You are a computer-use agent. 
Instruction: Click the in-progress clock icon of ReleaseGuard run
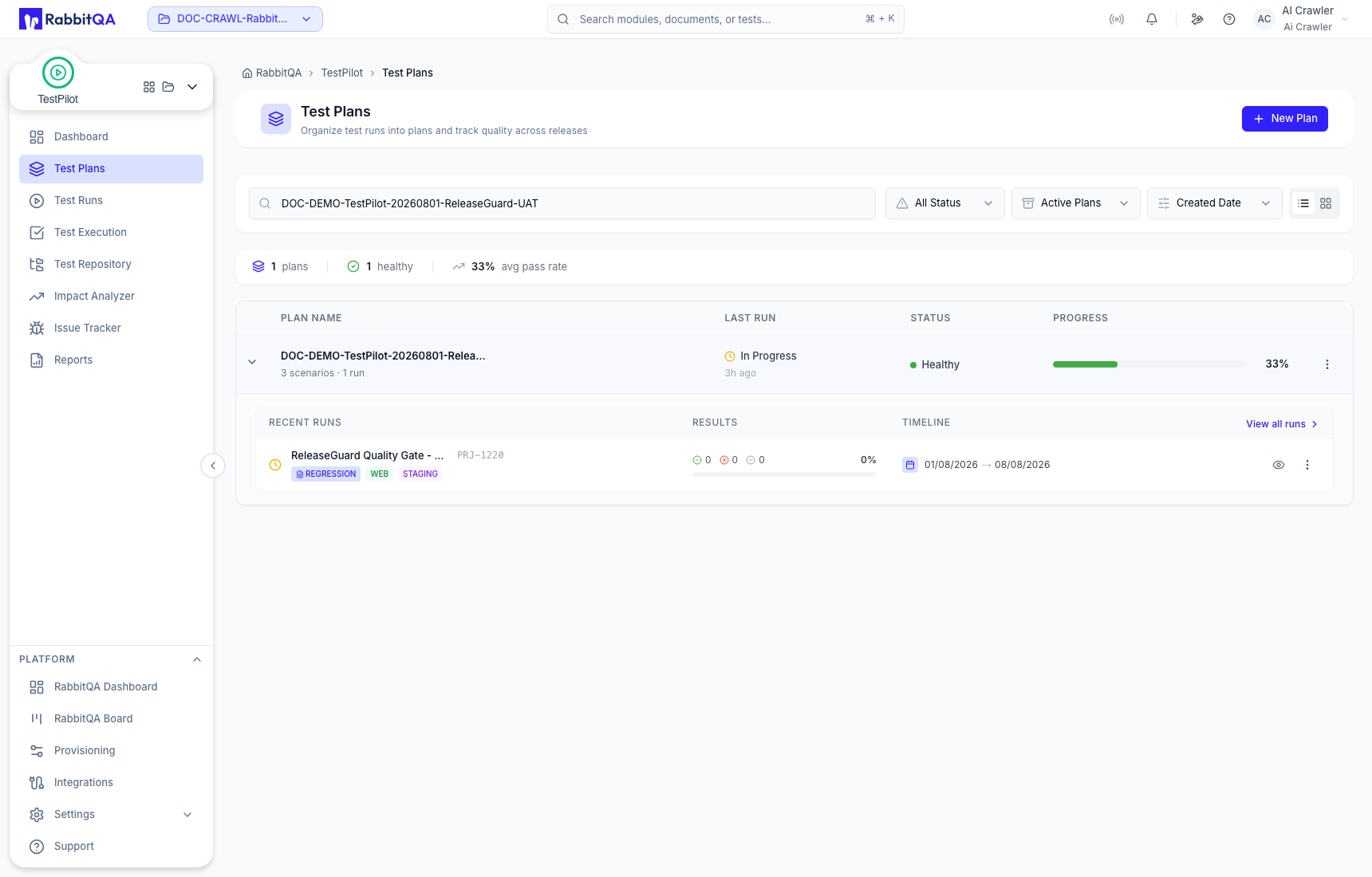pyautogui.click(x=275, y=465)
